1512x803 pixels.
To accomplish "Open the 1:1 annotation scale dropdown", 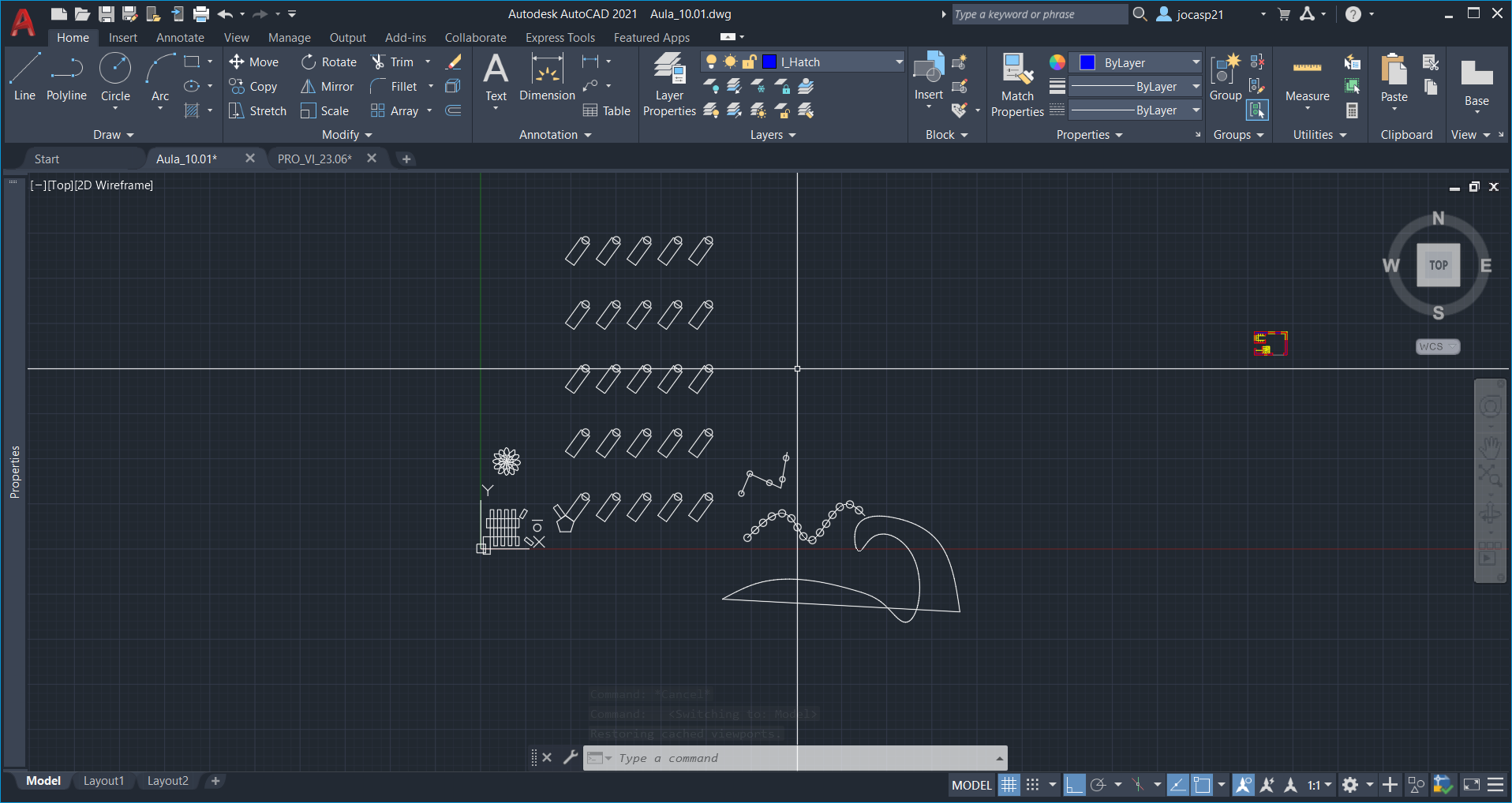I will click(x=1319, y=785).
